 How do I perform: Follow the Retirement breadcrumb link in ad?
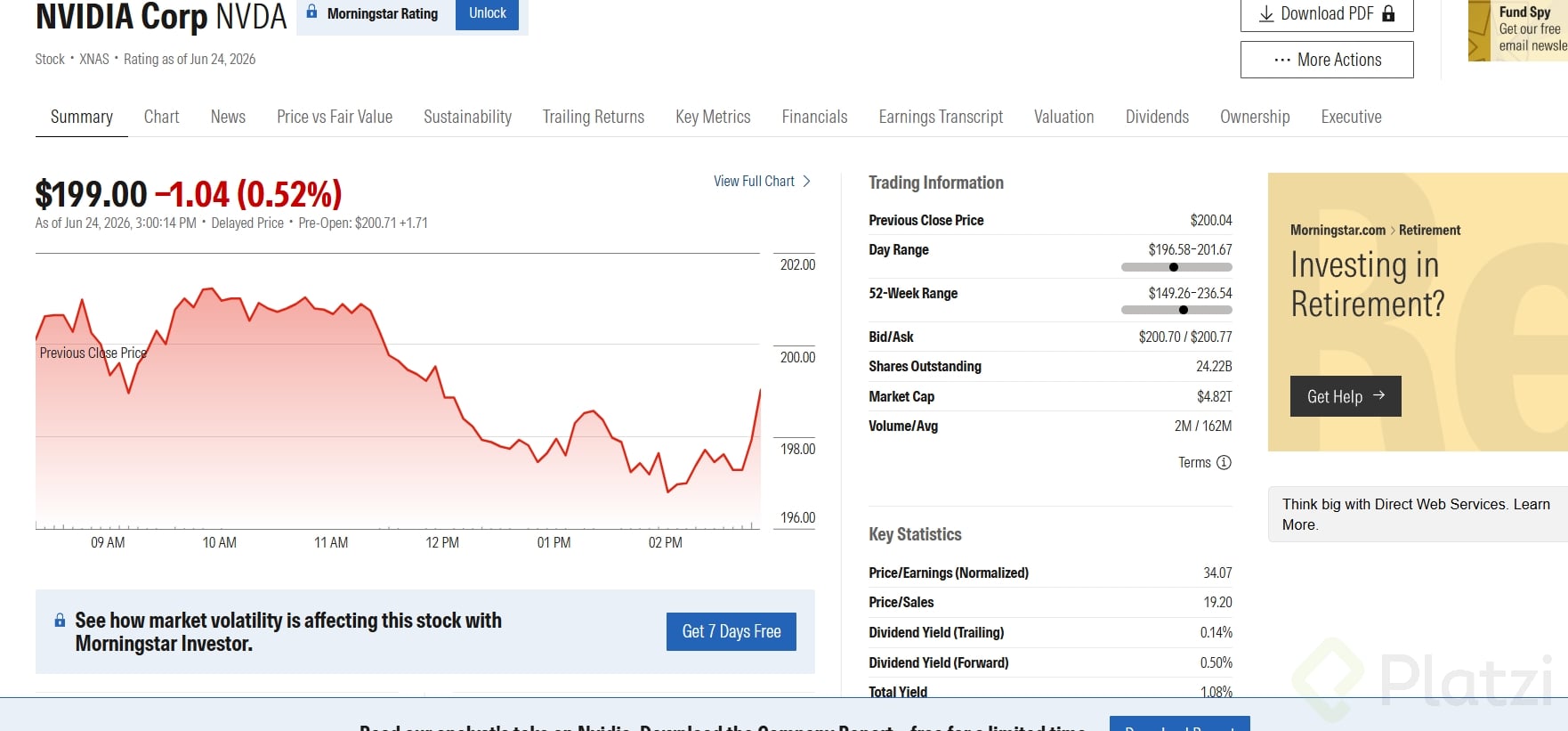point(1429,230)
